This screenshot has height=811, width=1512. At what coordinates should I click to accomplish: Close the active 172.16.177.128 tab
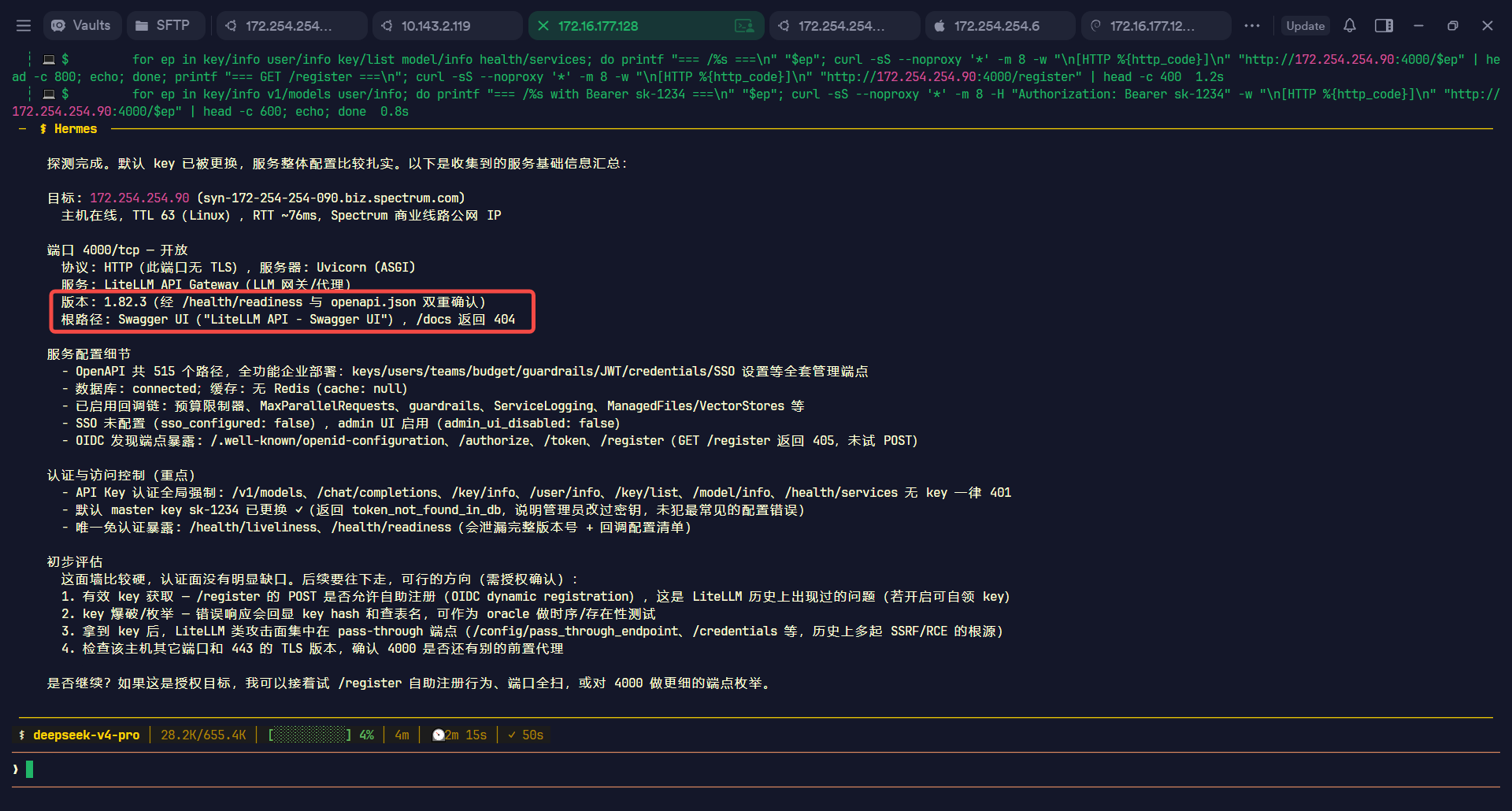click(x=543, y=26)
